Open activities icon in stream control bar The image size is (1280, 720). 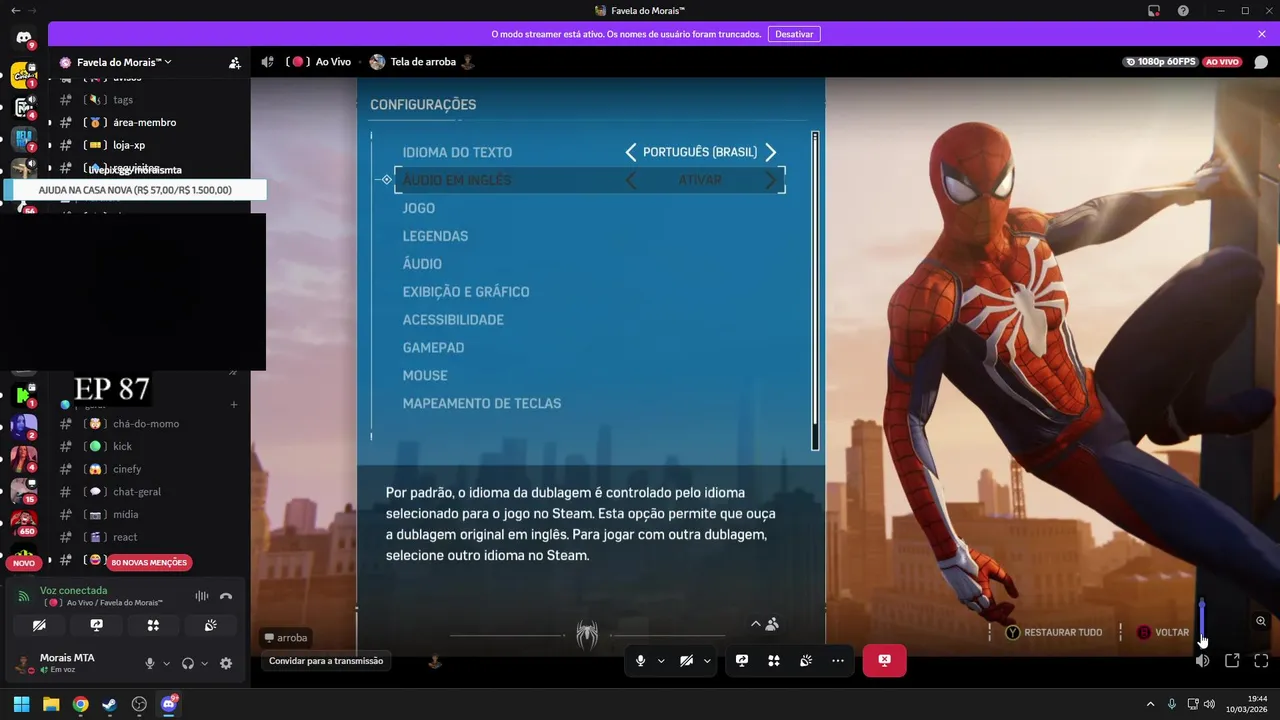coord(774,660)
